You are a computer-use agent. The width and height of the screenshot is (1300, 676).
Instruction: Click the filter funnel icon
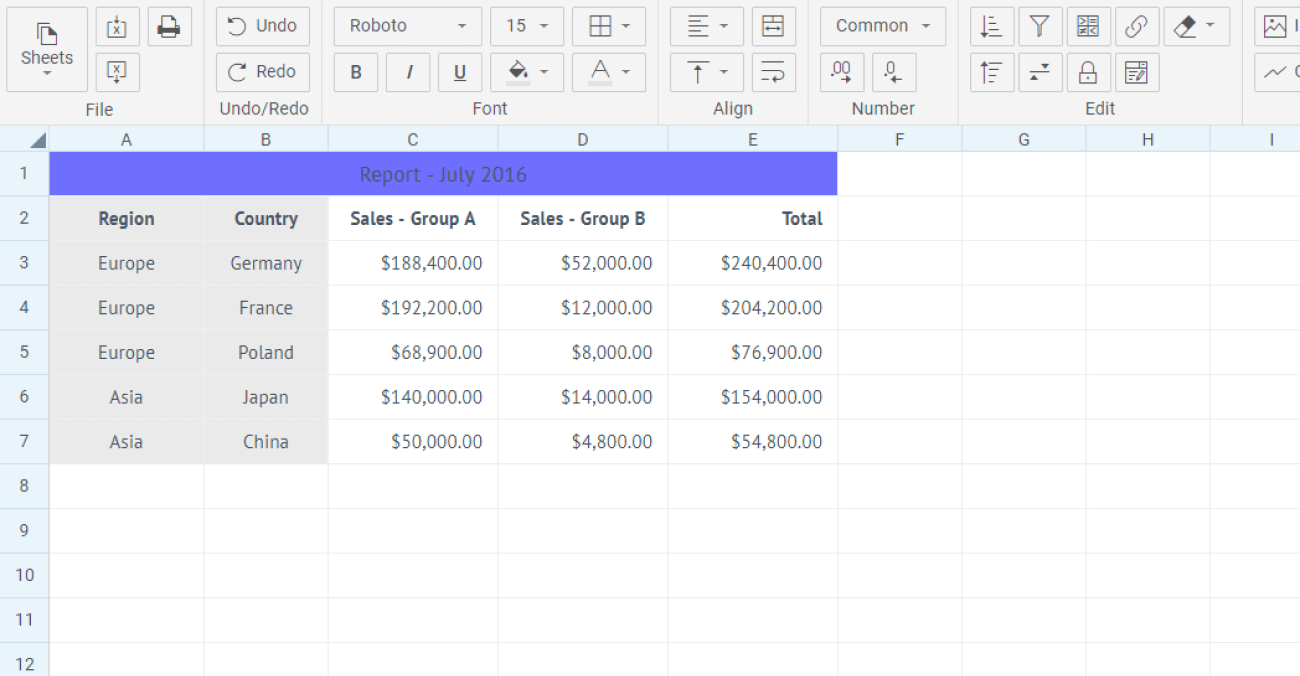tap(1040, 27)
